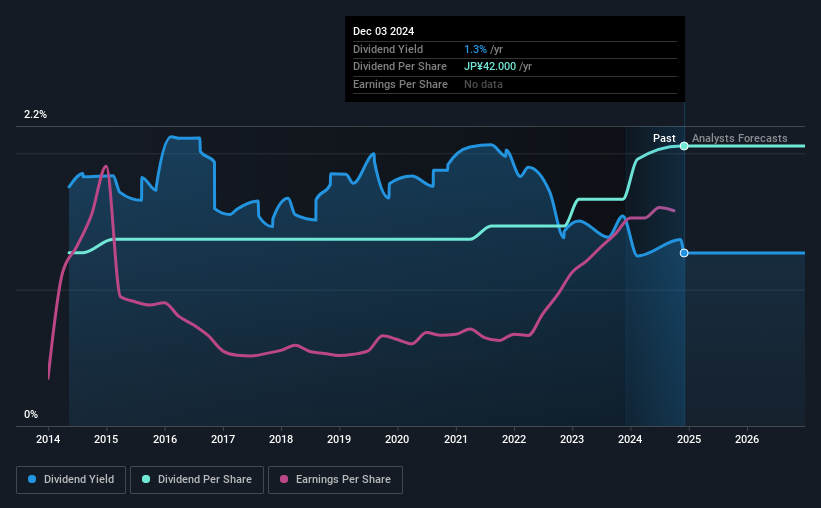Viewport: 821px width, 508px height.
Task: Click the 2016 x-axis label
Action: (165, 439)
